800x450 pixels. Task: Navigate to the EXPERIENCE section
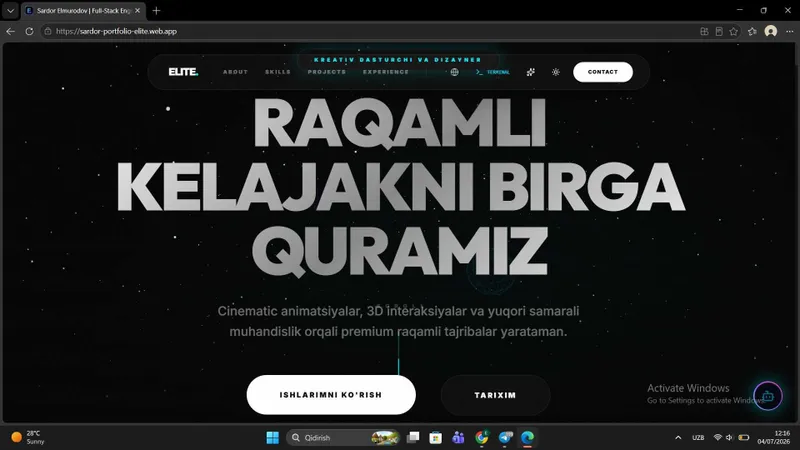point(386,72)
